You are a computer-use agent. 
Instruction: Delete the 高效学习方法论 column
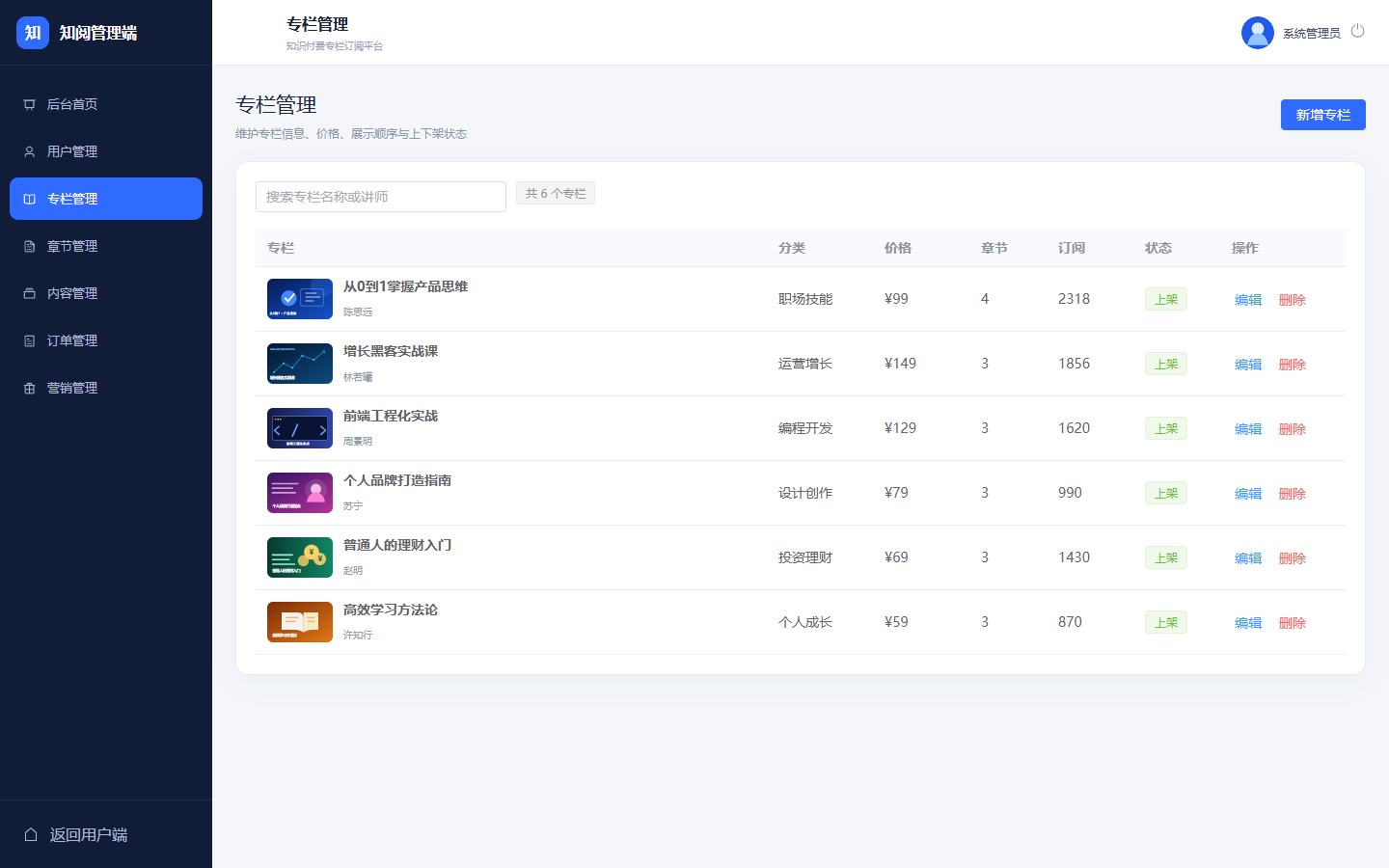tap(1293, 623)
